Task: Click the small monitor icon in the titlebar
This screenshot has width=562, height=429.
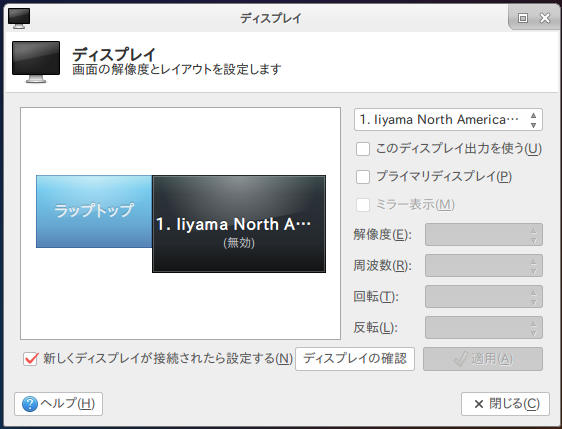Action: tap(19, 18)
